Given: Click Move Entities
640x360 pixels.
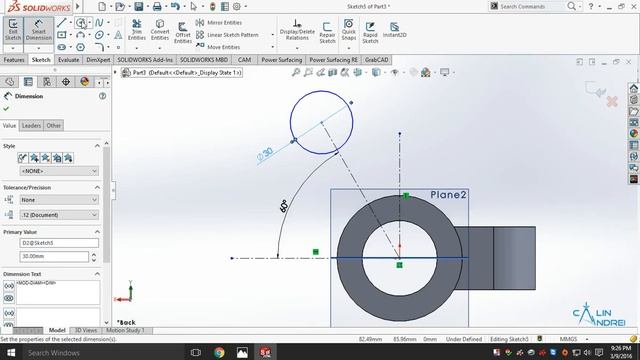Looking at the screenshot, I should [x=218, y=47].
